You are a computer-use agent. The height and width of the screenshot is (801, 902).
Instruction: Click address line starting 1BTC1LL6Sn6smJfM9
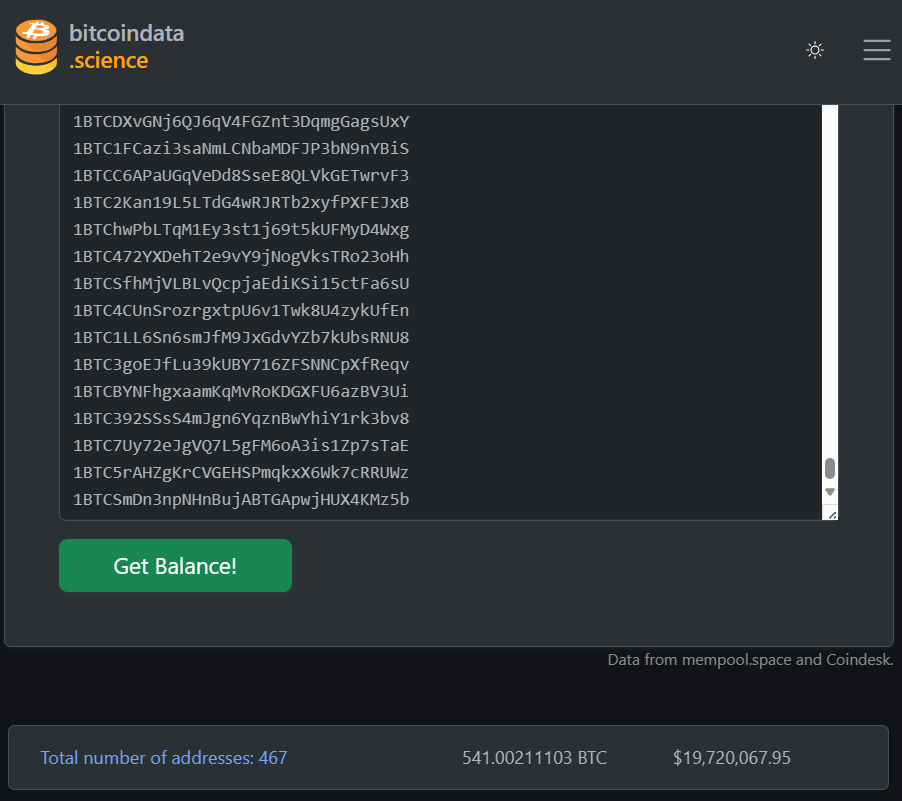pos(241,338)
